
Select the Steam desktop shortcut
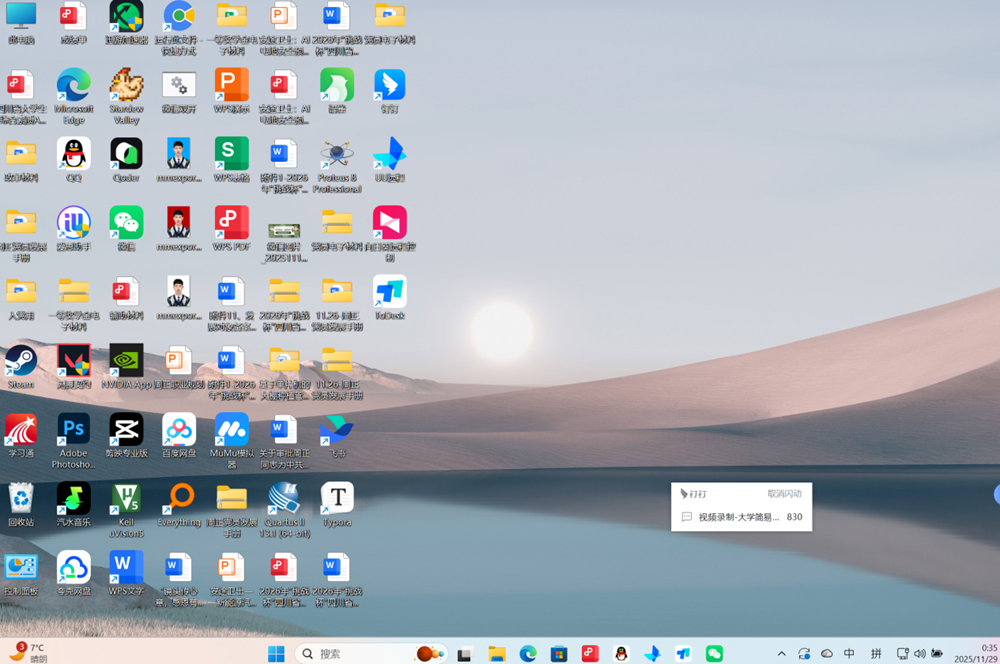coord(21,362)
